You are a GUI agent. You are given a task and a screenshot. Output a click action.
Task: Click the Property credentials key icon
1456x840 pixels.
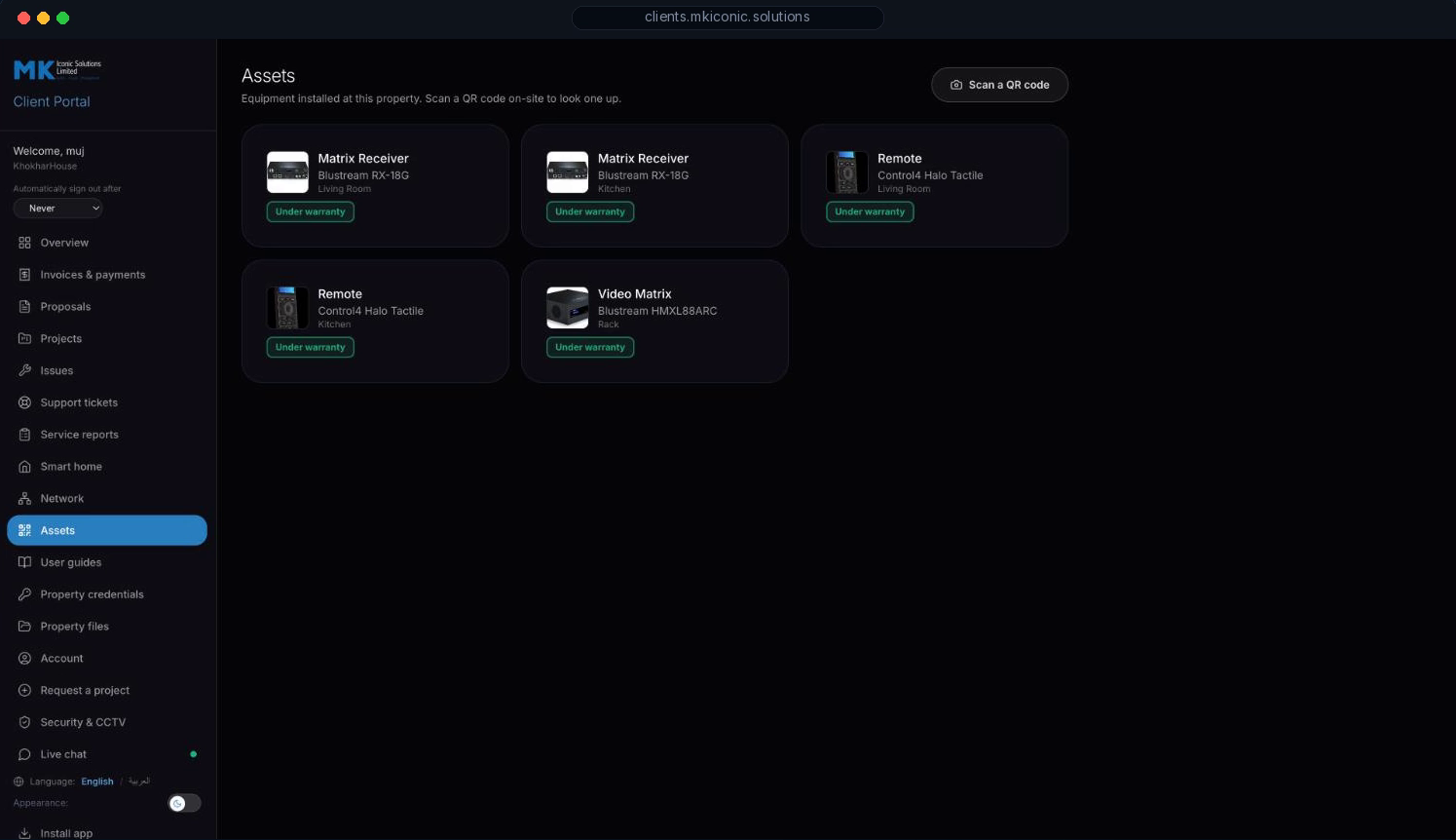click(x=25, y=594)
